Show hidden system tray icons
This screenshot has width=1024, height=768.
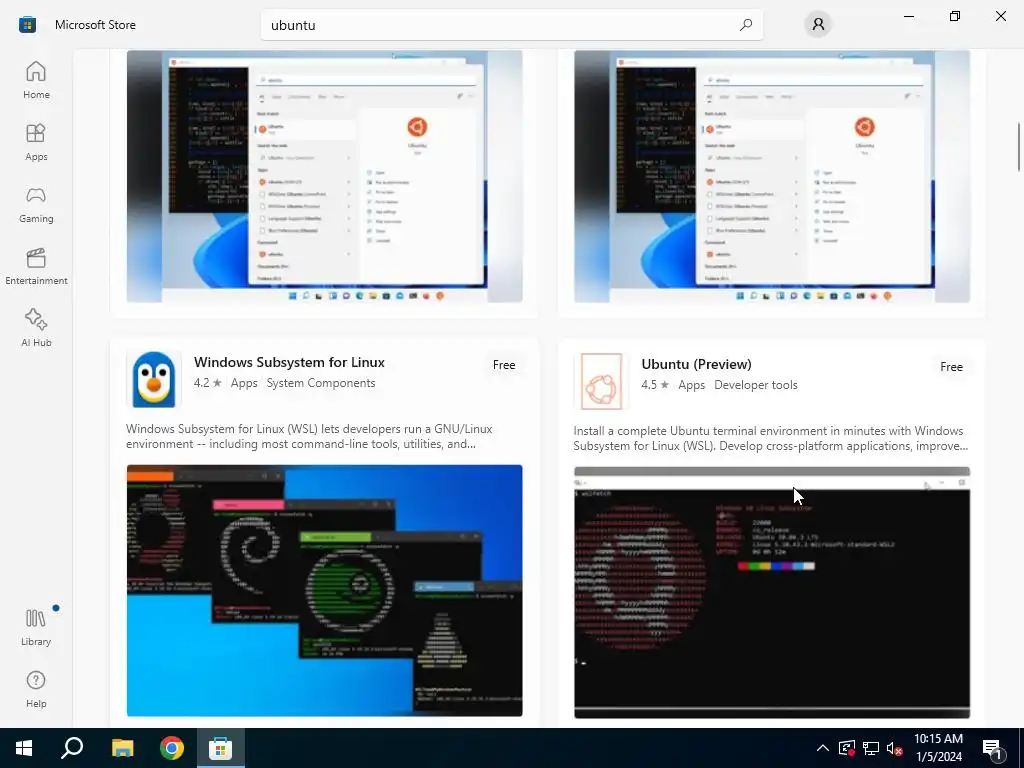[823, 748]
